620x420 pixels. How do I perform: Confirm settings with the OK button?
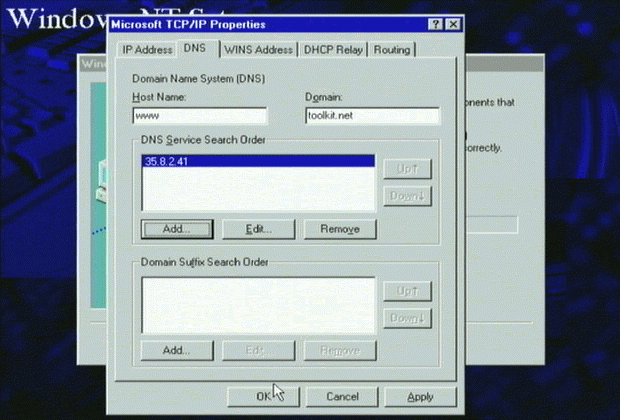(263, 397)
